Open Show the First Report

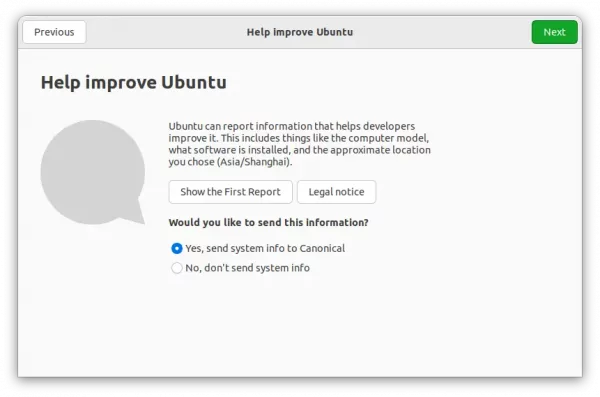point(230,192)
